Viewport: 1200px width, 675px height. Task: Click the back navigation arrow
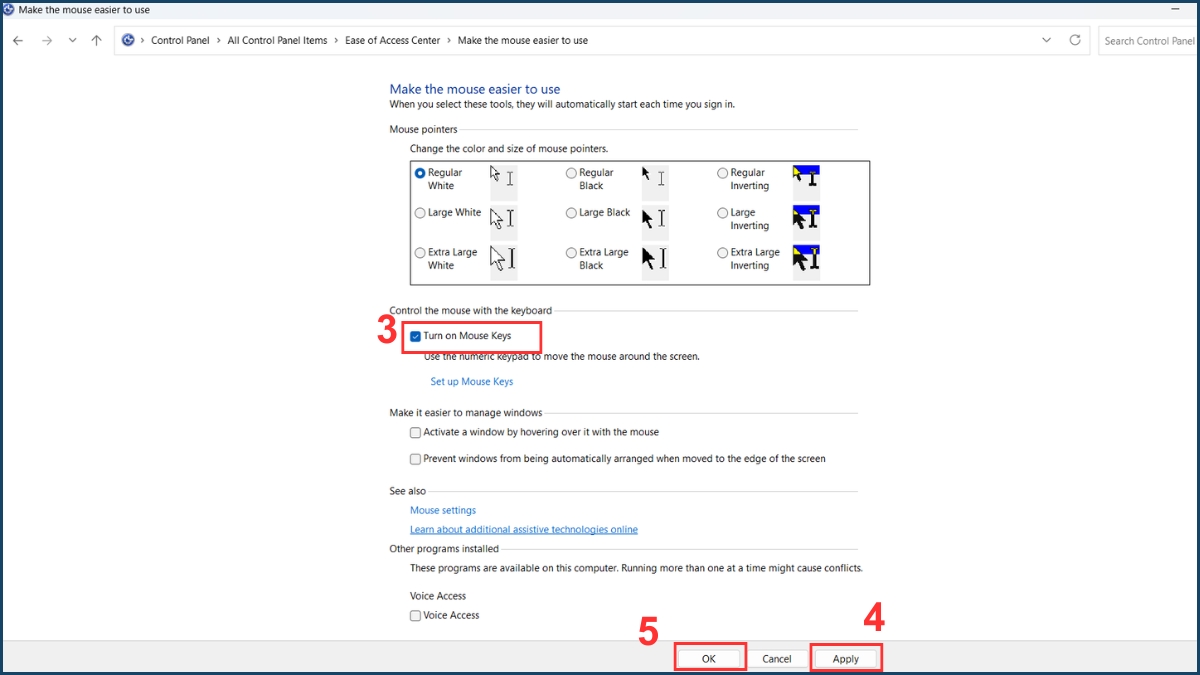click(x=17, y=40)
